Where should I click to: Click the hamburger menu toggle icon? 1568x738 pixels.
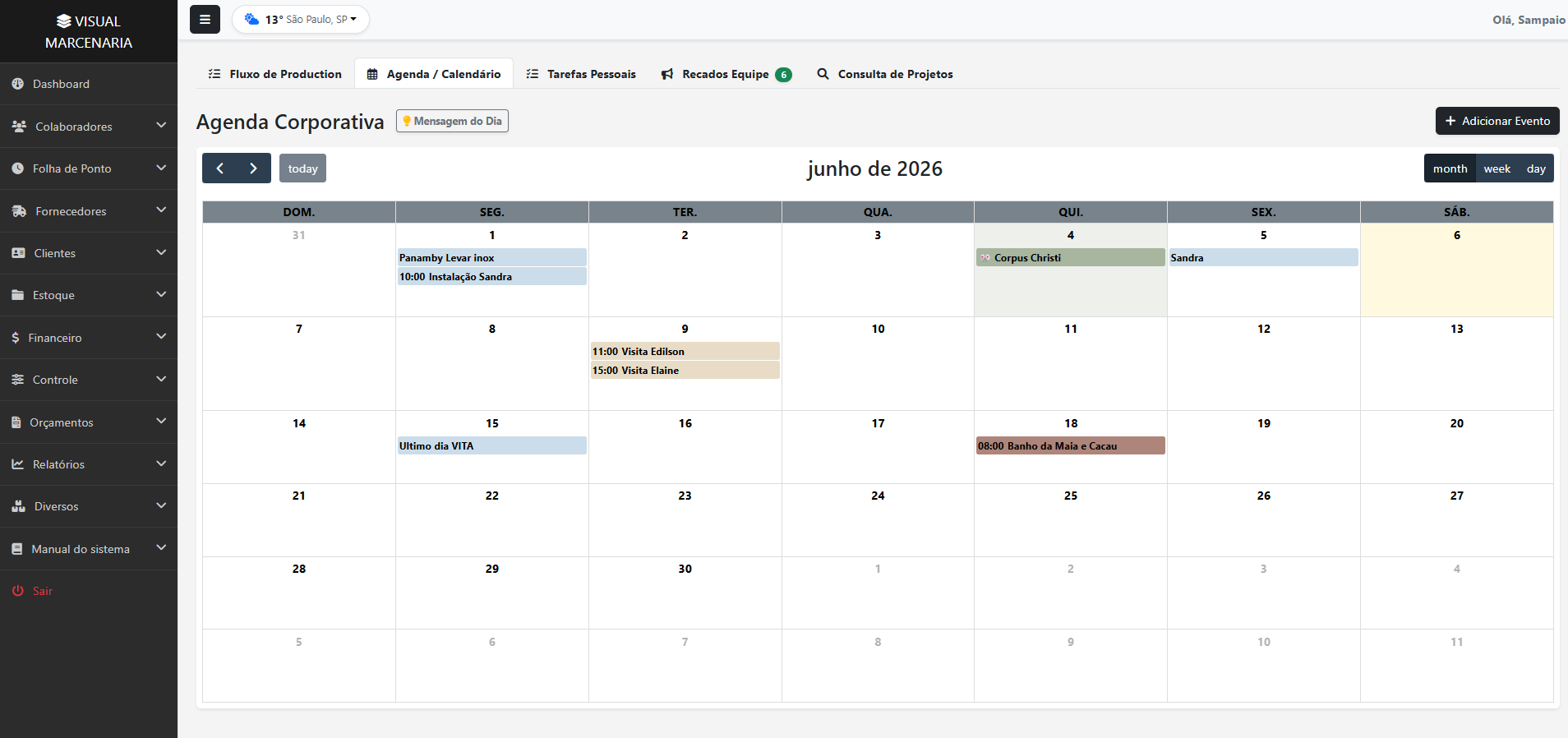(205, 20)
